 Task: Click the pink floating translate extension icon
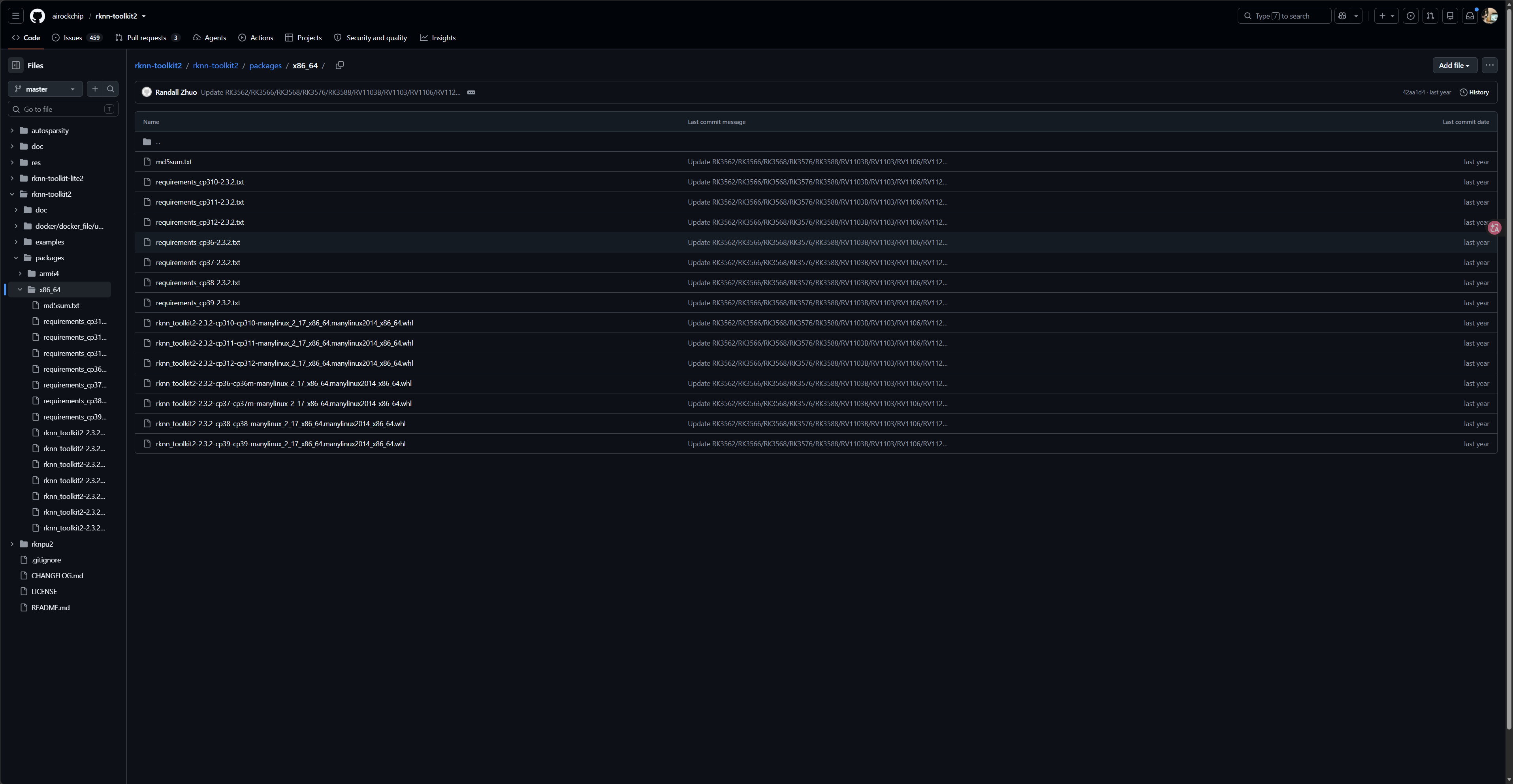coord(1495,228)
